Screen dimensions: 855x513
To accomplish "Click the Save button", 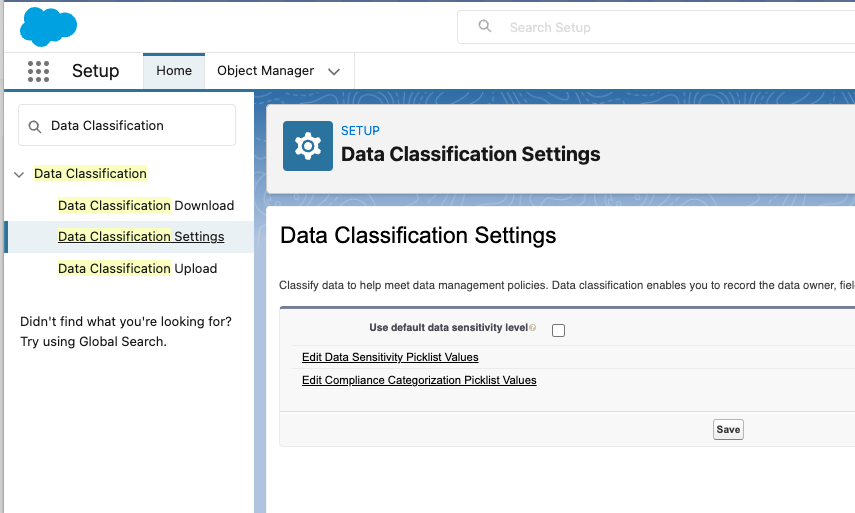I will (x=728, y=430).
